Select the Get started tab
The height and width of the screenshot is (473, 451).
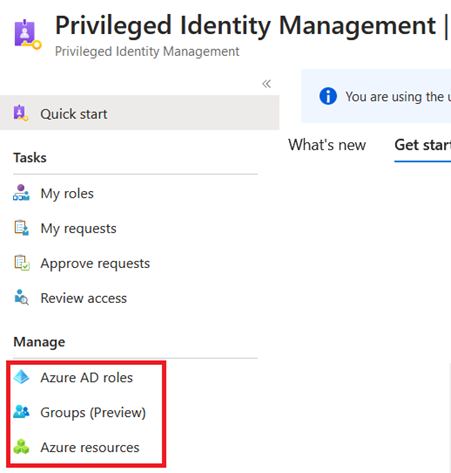(x=423, y=145)
